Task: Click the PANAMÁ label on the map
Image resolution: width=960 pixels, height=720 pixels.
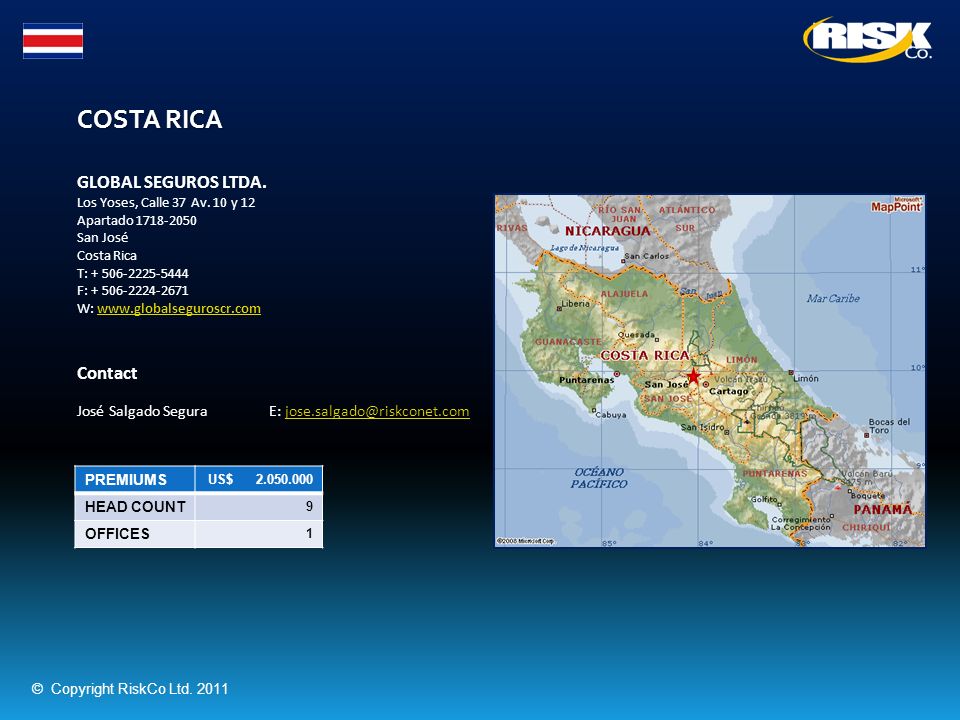Action: pos(883,509)
